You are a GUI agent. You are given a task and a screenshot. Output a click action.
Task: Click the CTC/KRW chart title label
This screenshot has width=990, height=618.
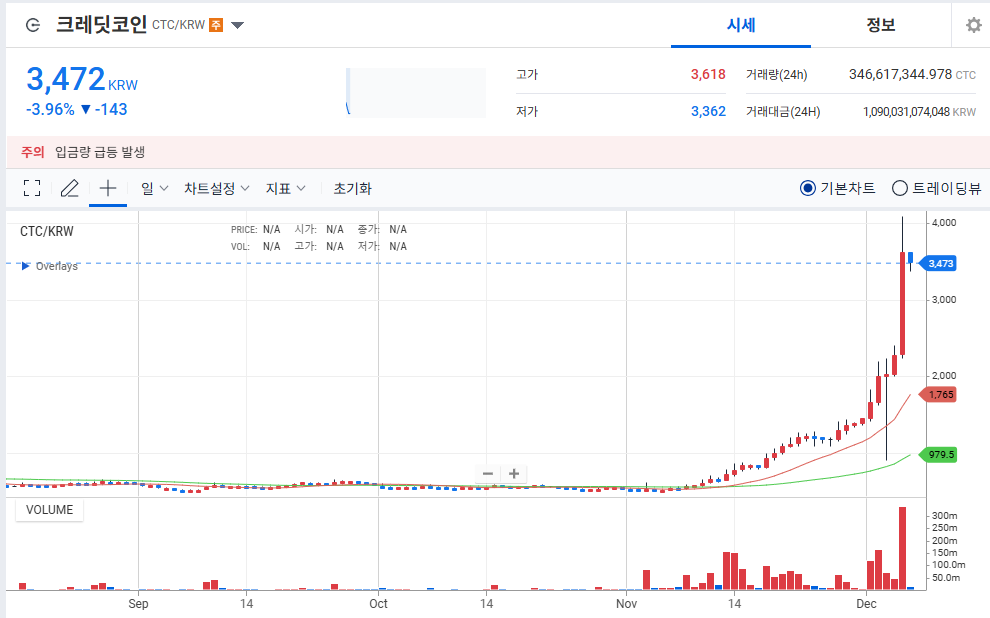click(47, 232)
